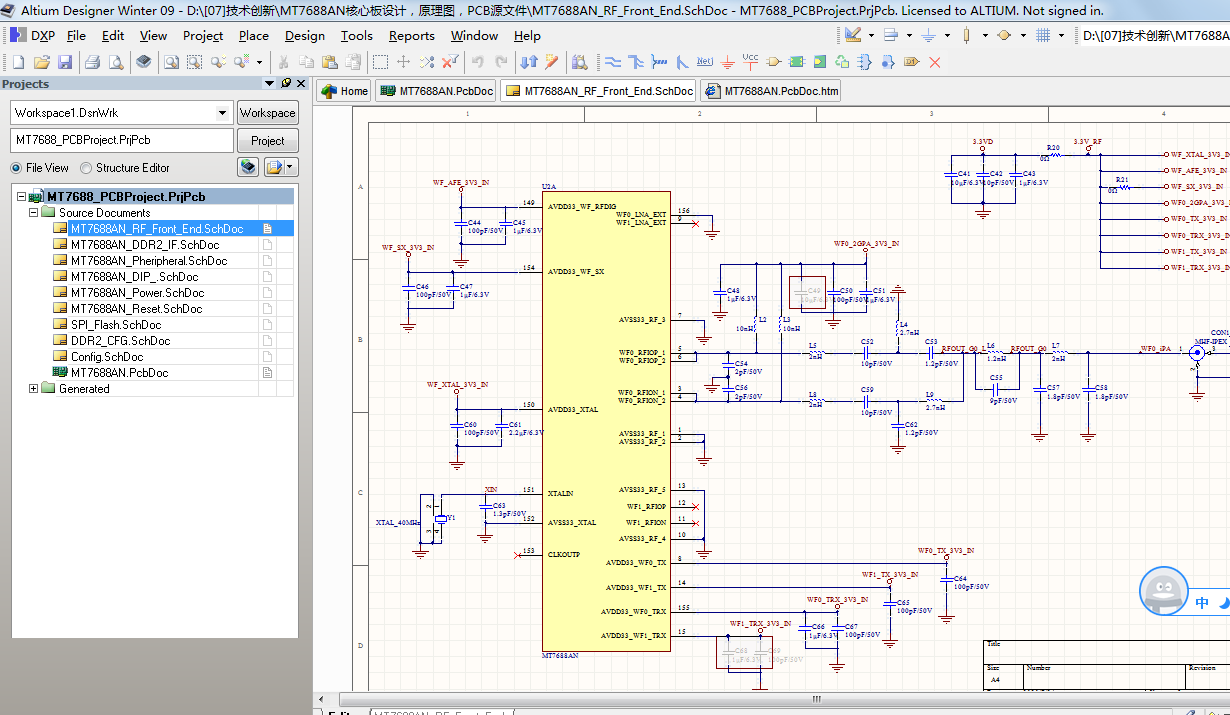Select the Place Wire tool
1230x715 pixels.
613,62
